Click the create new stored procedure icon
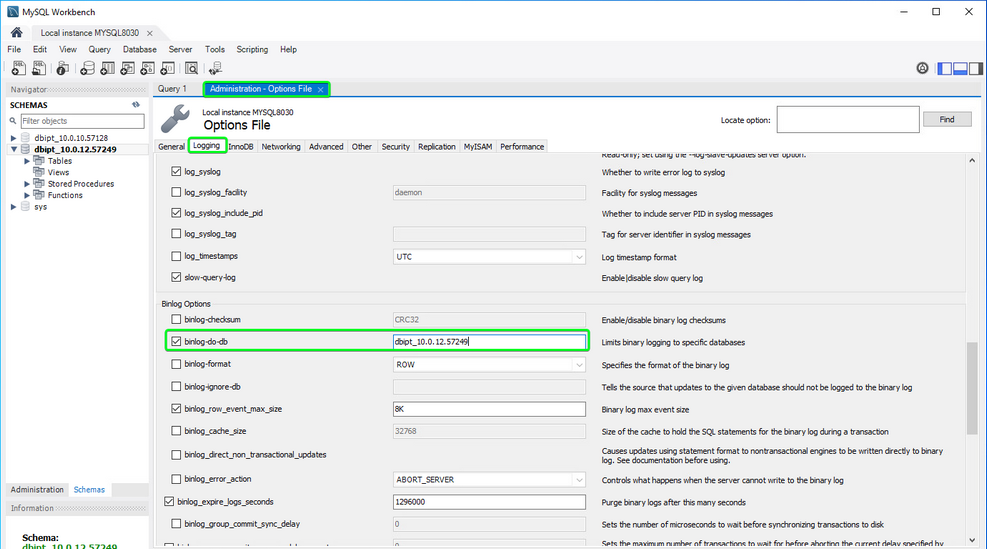The image size is (987, 549). [x=148, y=68]
